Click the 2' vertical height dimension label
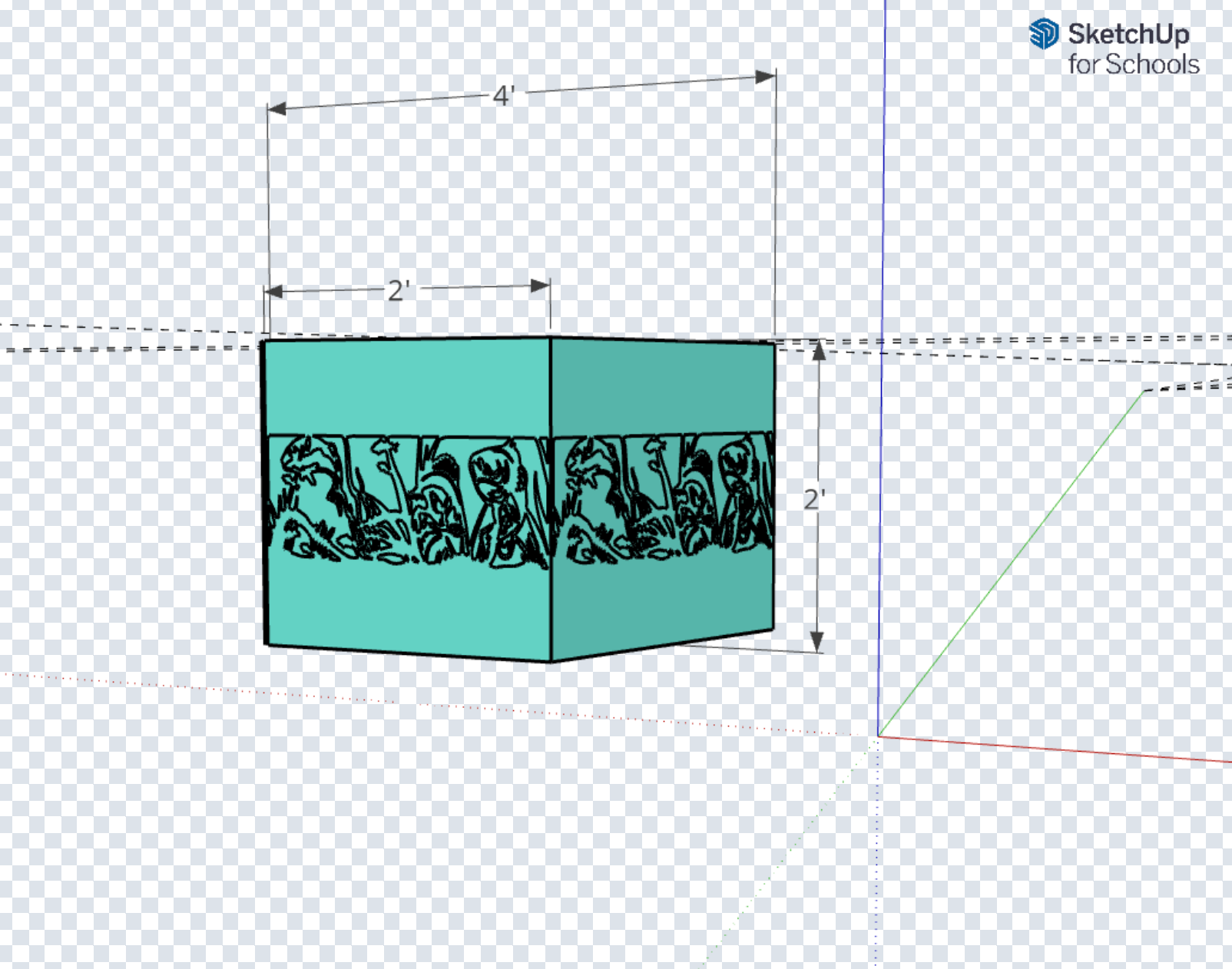The height and width of the screenshot is (969, 1232). [x=814, y=500]
